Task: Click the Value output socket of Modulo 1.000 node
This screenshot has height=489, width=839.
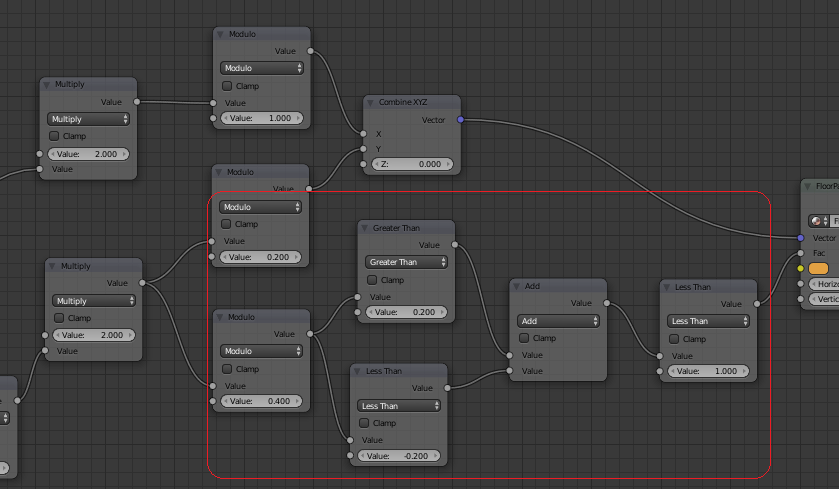Action: (x=310, y=51)
